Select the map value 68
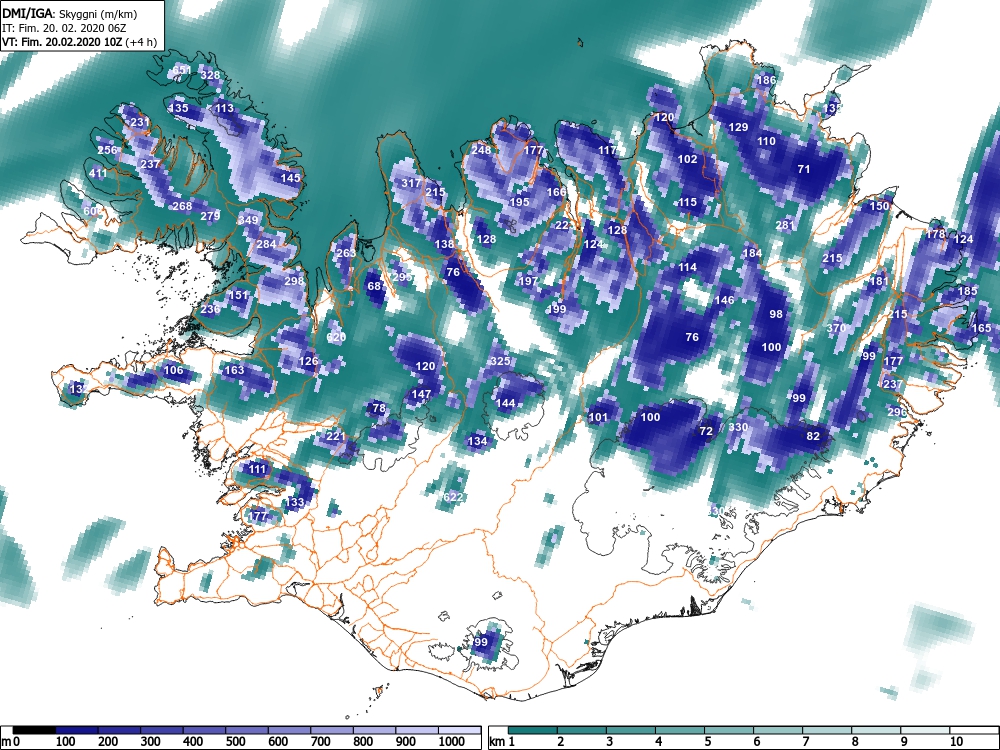The width and height of the screenshot is (1000, 750). (x=374, y=286)
